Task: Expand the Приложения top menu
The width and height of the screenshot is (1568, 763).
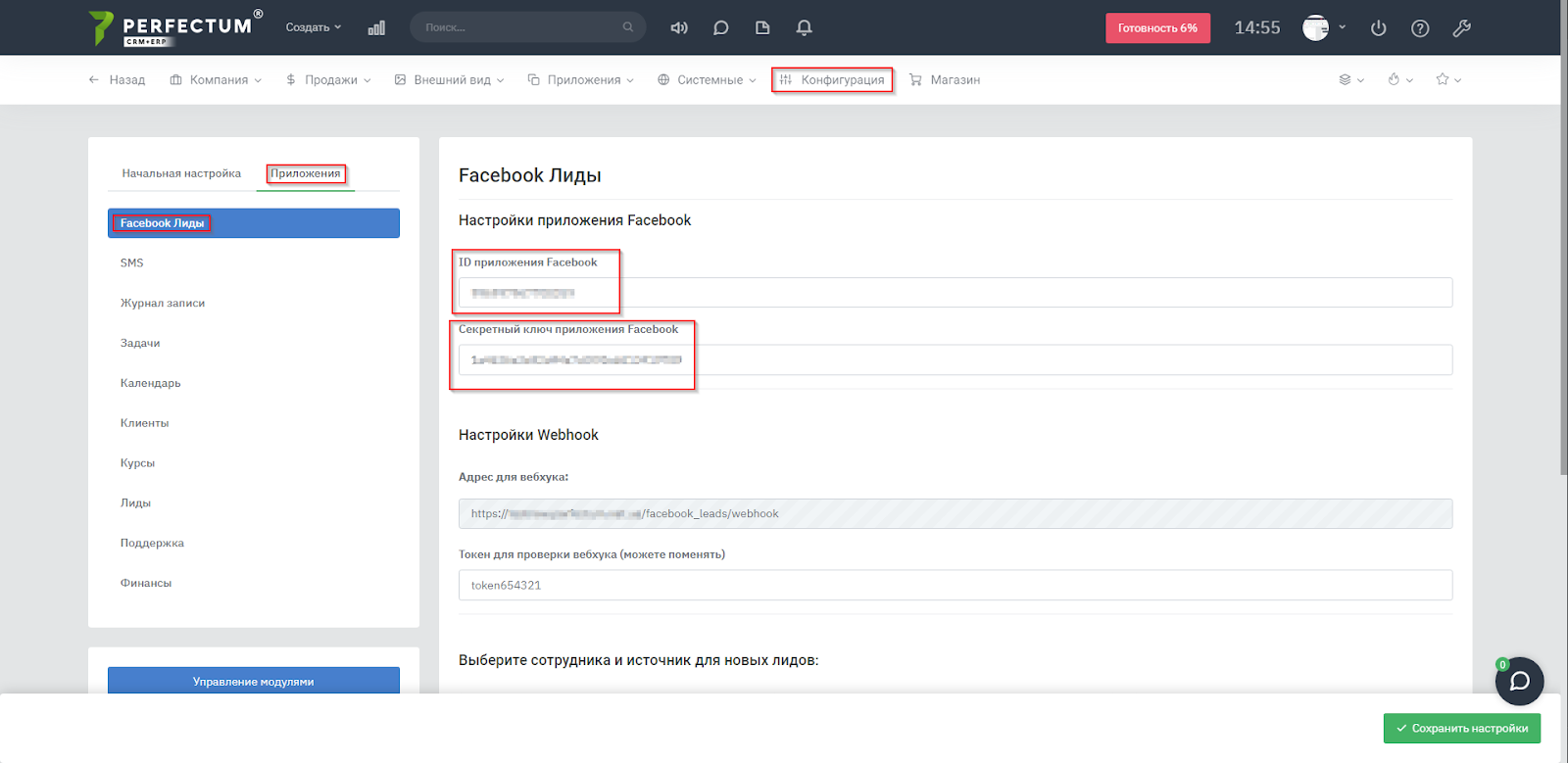Action: click(x=581, y=79)
